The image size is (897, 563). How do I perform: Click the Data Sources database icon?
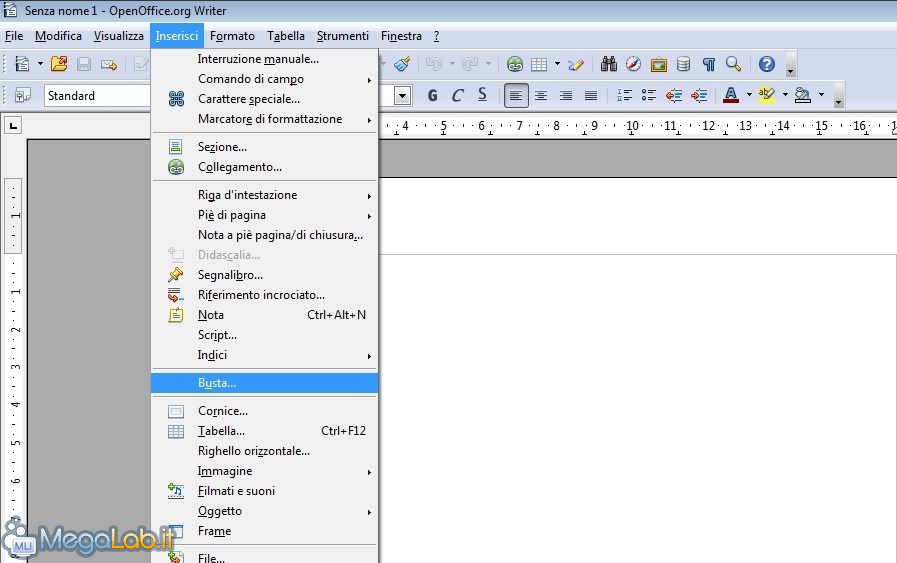(683, 64)
